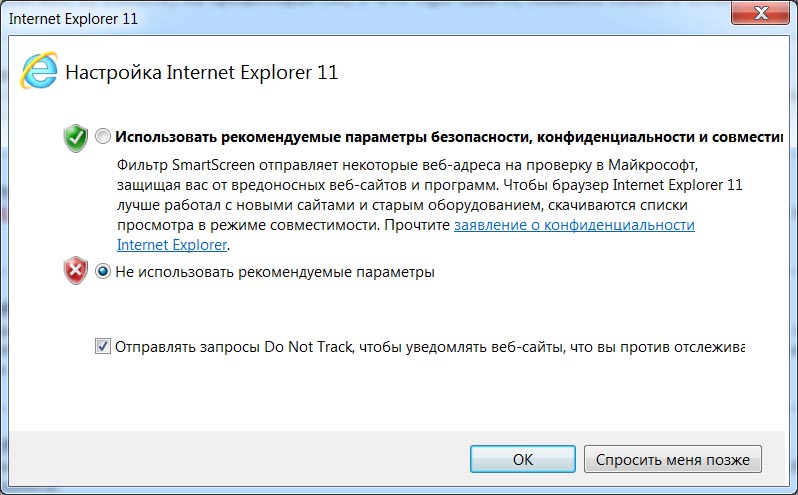Image resolution: width=798 pixels, height=495 pixels.
Task: Click the "Спросить меня позже" button
Action: tap(672, 460)
